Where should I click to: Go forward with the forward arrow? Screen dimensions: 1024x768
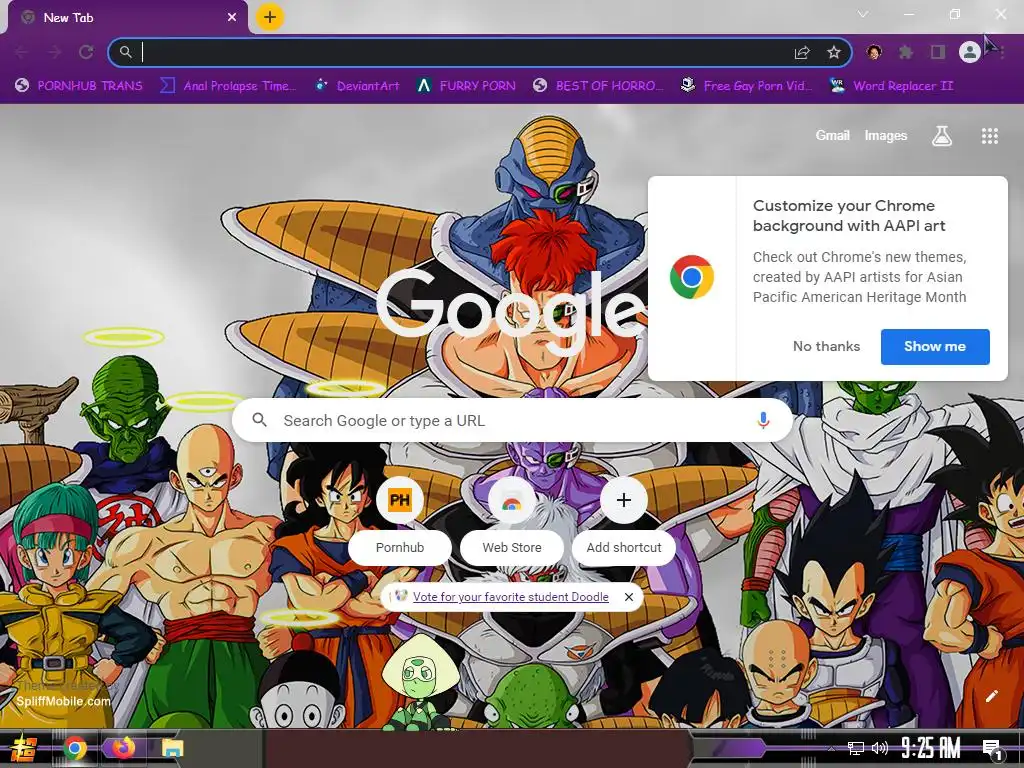[x=54, y=52]
